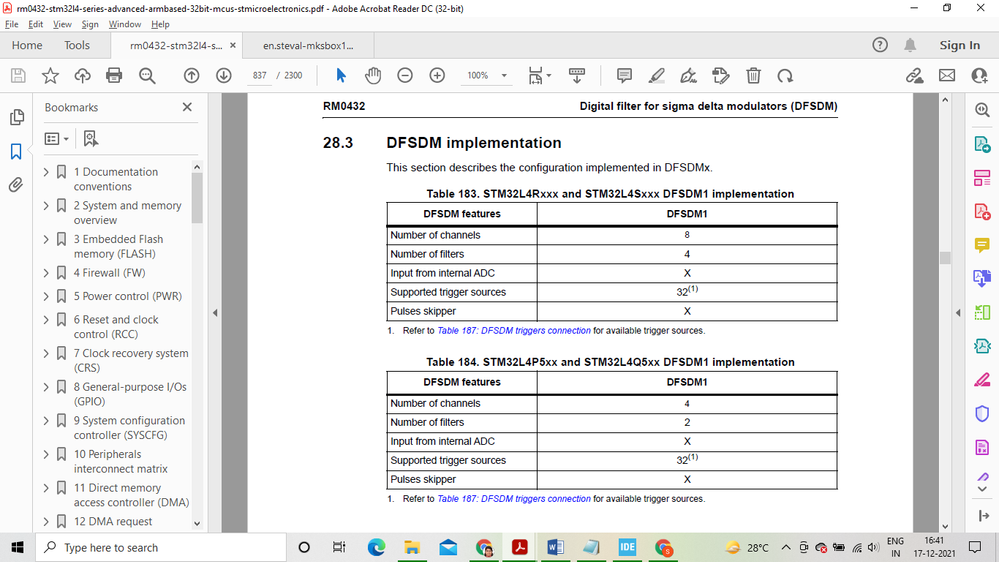Viewport: 999px width, 562px height.
Task: Close the rm0432-stm32l4 document tab
Action: pyautogui.click(x=233, y=45)
